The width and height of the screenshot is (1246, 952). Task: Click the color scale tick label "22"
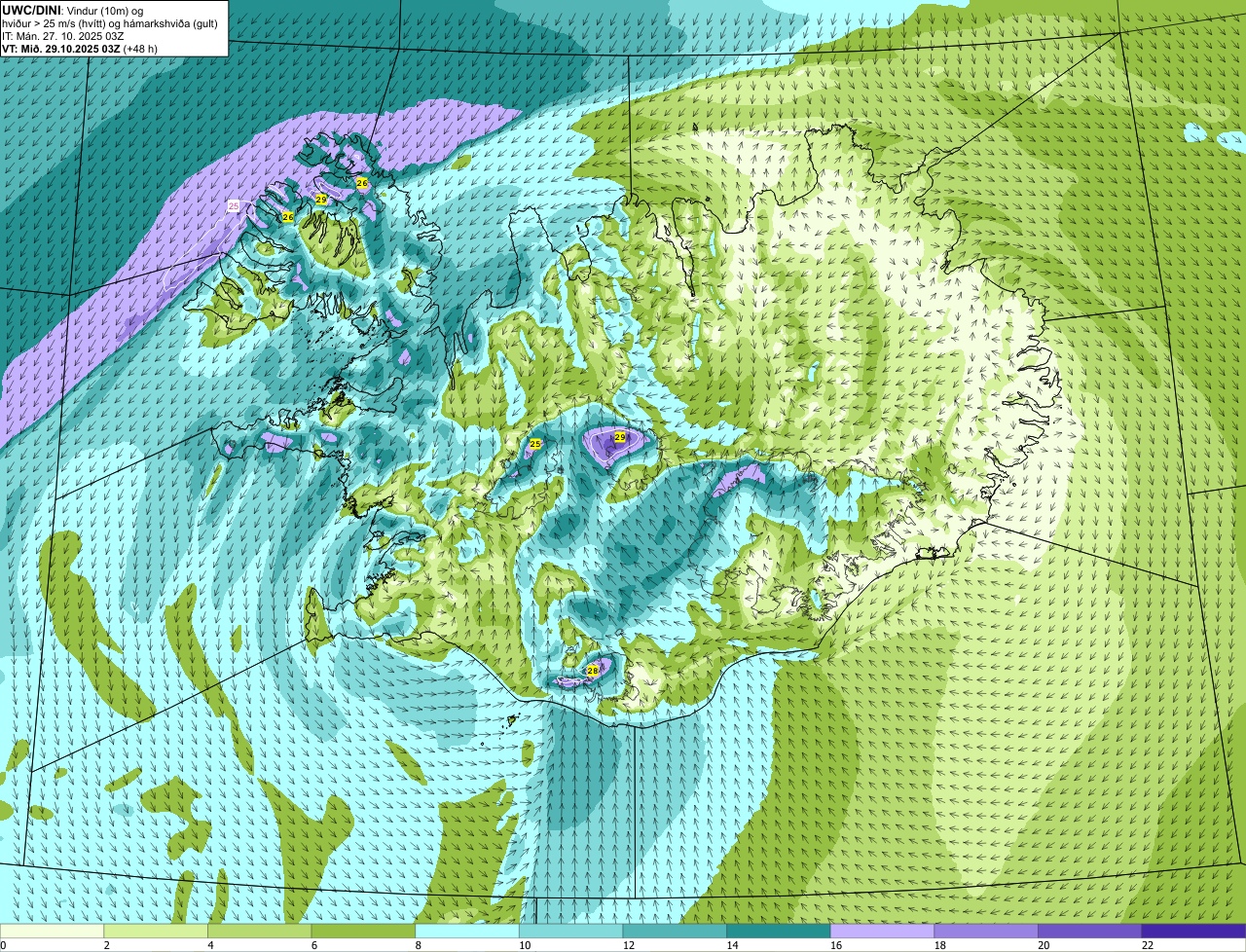(x=1147, y=945)
